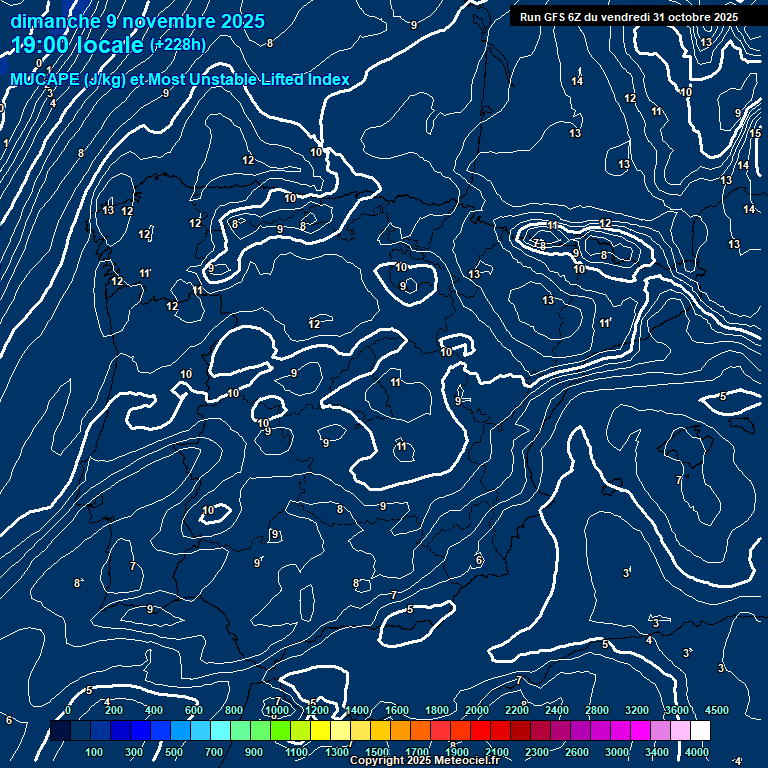
Task: Click the dark crimson 2300 legend swatch
Action: click(x=540, y=731)
